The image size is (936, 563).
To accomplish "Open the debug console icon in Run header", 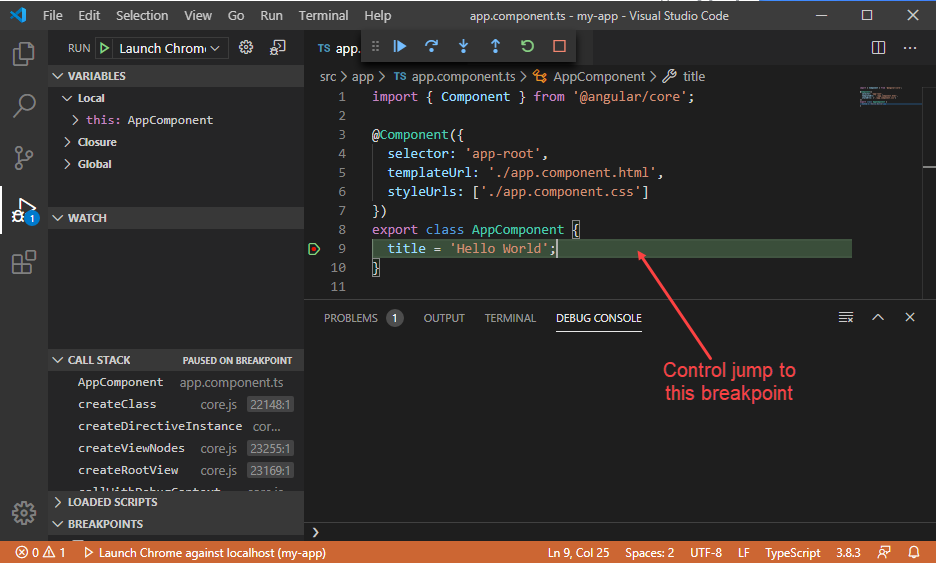I will coord(278,48).
